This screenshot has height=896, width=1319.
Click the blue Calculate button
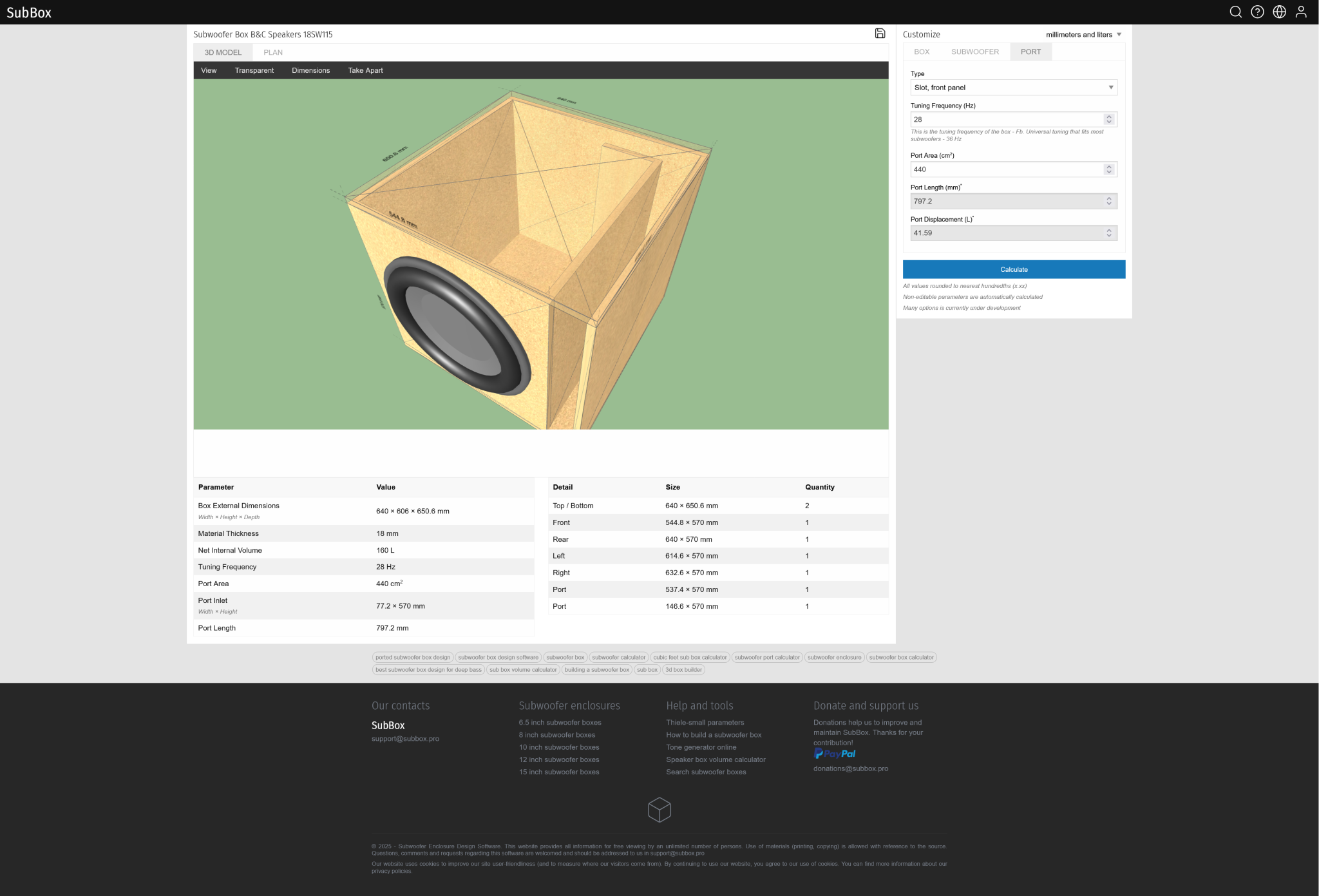[1014, 269]
